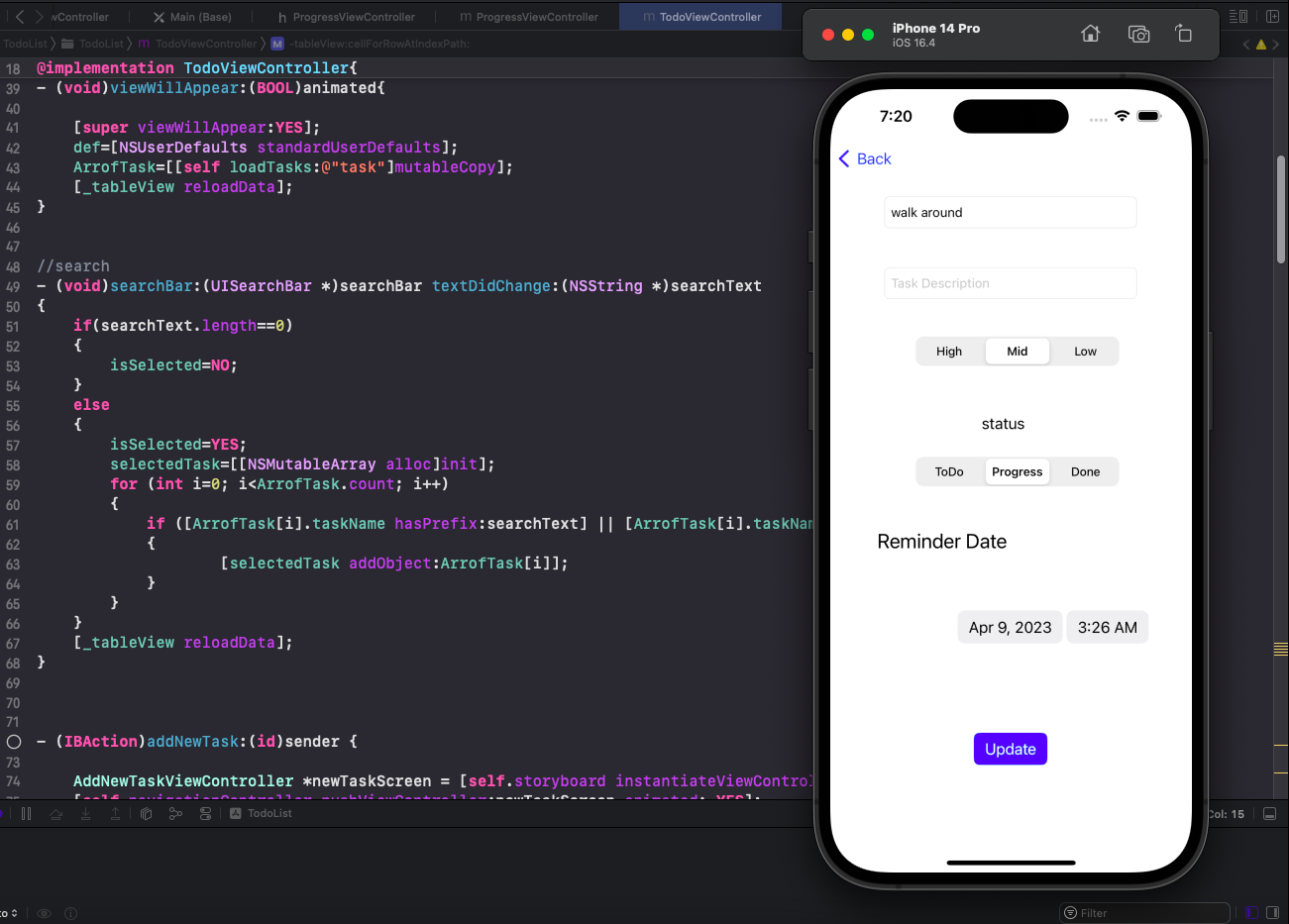1289x924 pixels.
Task: Hide the debug area toggle icon
Action: [1270, 814]
